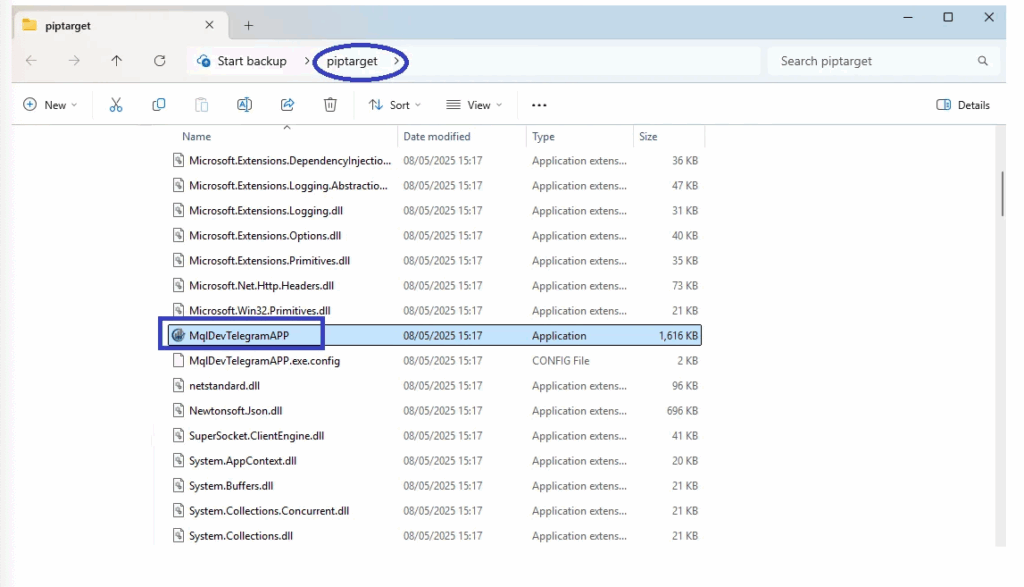This screenshot has height=587, width=1024.
Task: Click the MqlDevTelegramAPP application icon
Action: 179,336
